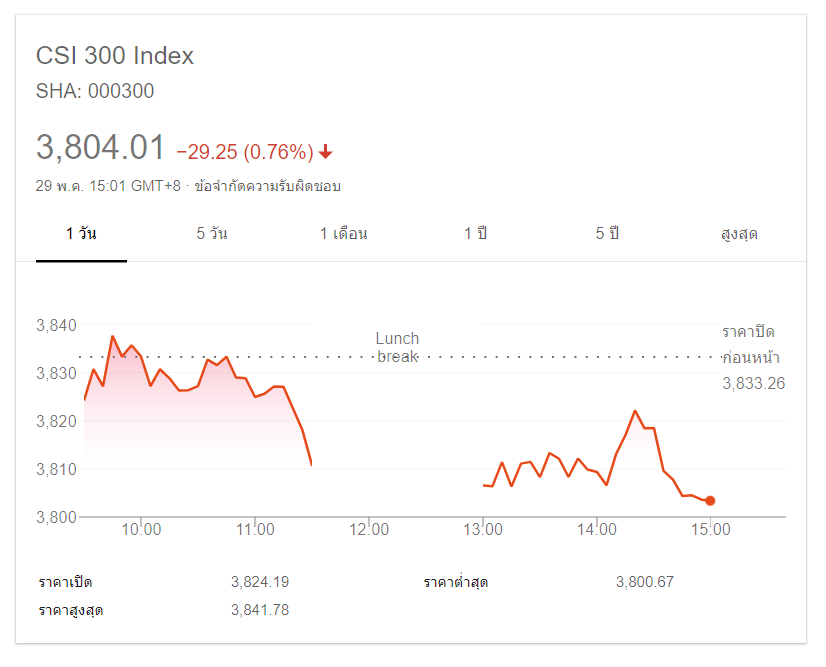Click the day high value 3,841.78
The height and width of the screenshot is (667, 826).
pos(259,609)
